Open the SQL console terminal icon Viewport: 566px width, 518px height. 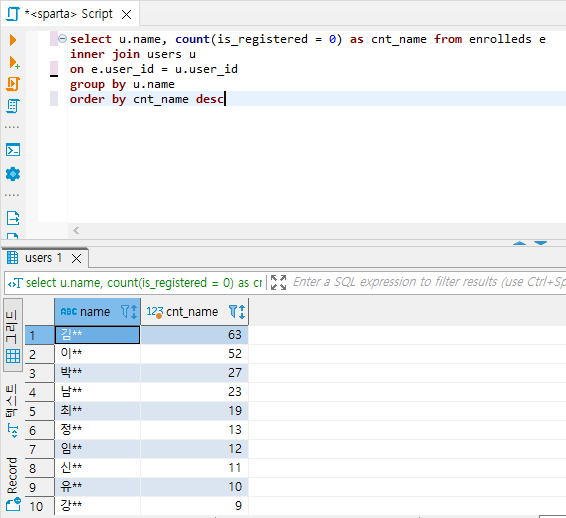[13, 150]
